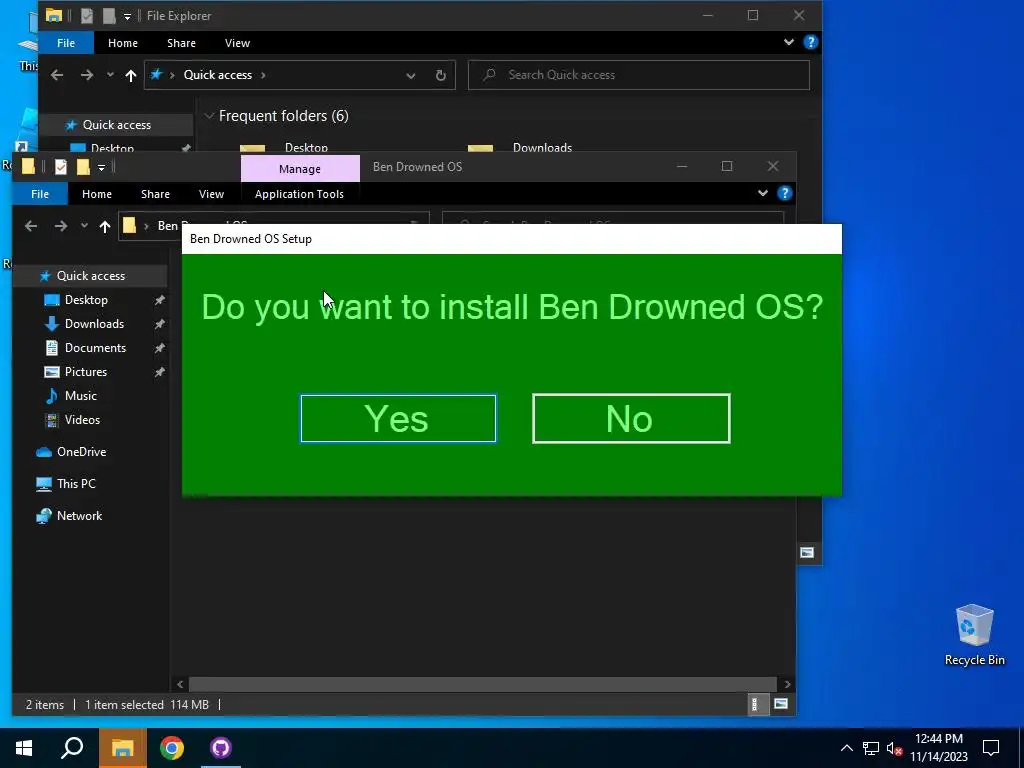The height and width of the screenshot is (768, 1024).
Task: Open the Windows Start menu
Action: (24, 748)
